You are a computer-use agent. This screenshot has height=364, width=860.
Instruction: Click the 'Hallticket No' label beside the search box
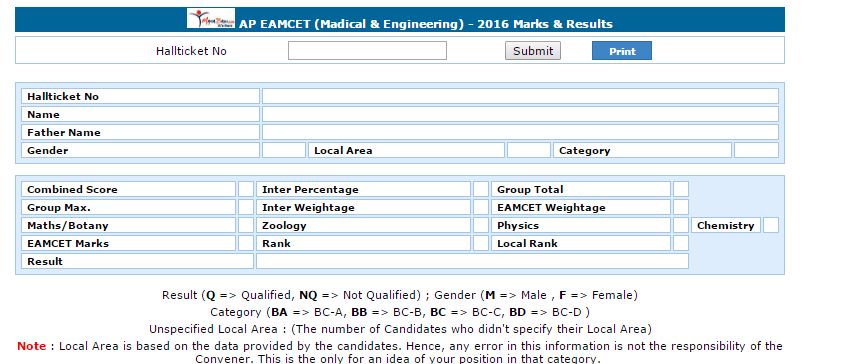[191, 51]
